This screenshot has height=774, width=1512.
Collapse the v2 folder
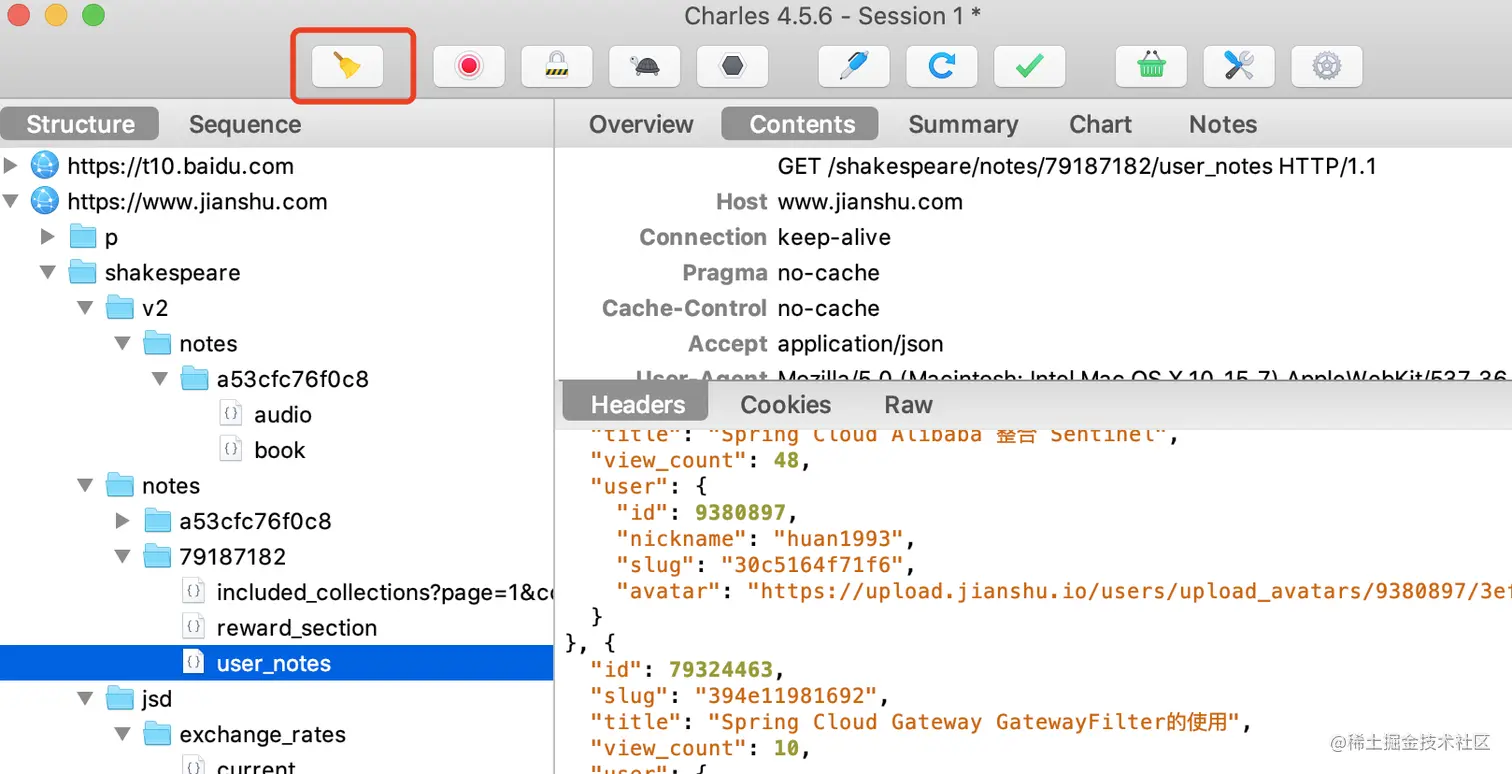tap(85, 308)
